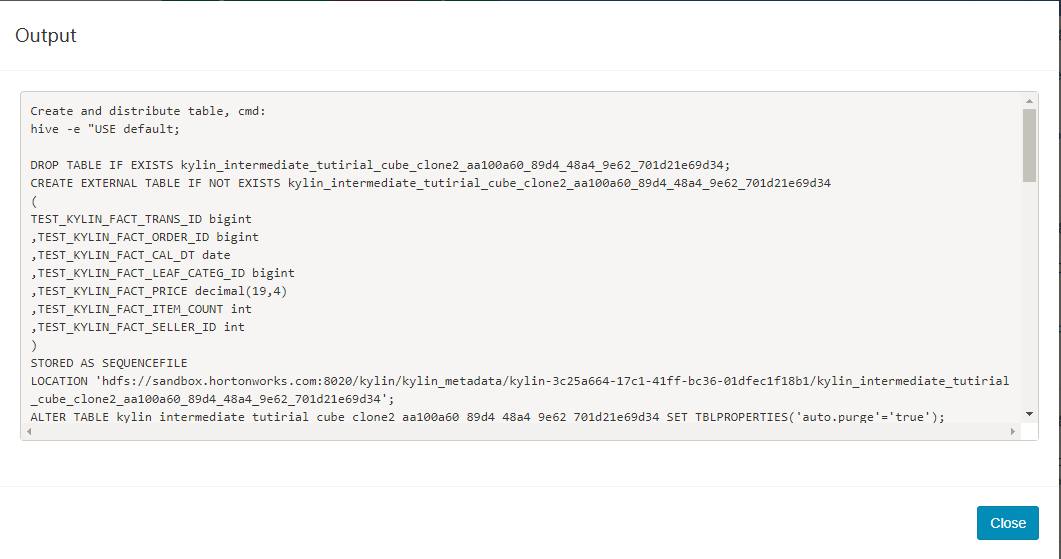Click the horizontal scrollbar left arrow
Viewport: 1061px width, 559px height.
click(x=29, y=432)
